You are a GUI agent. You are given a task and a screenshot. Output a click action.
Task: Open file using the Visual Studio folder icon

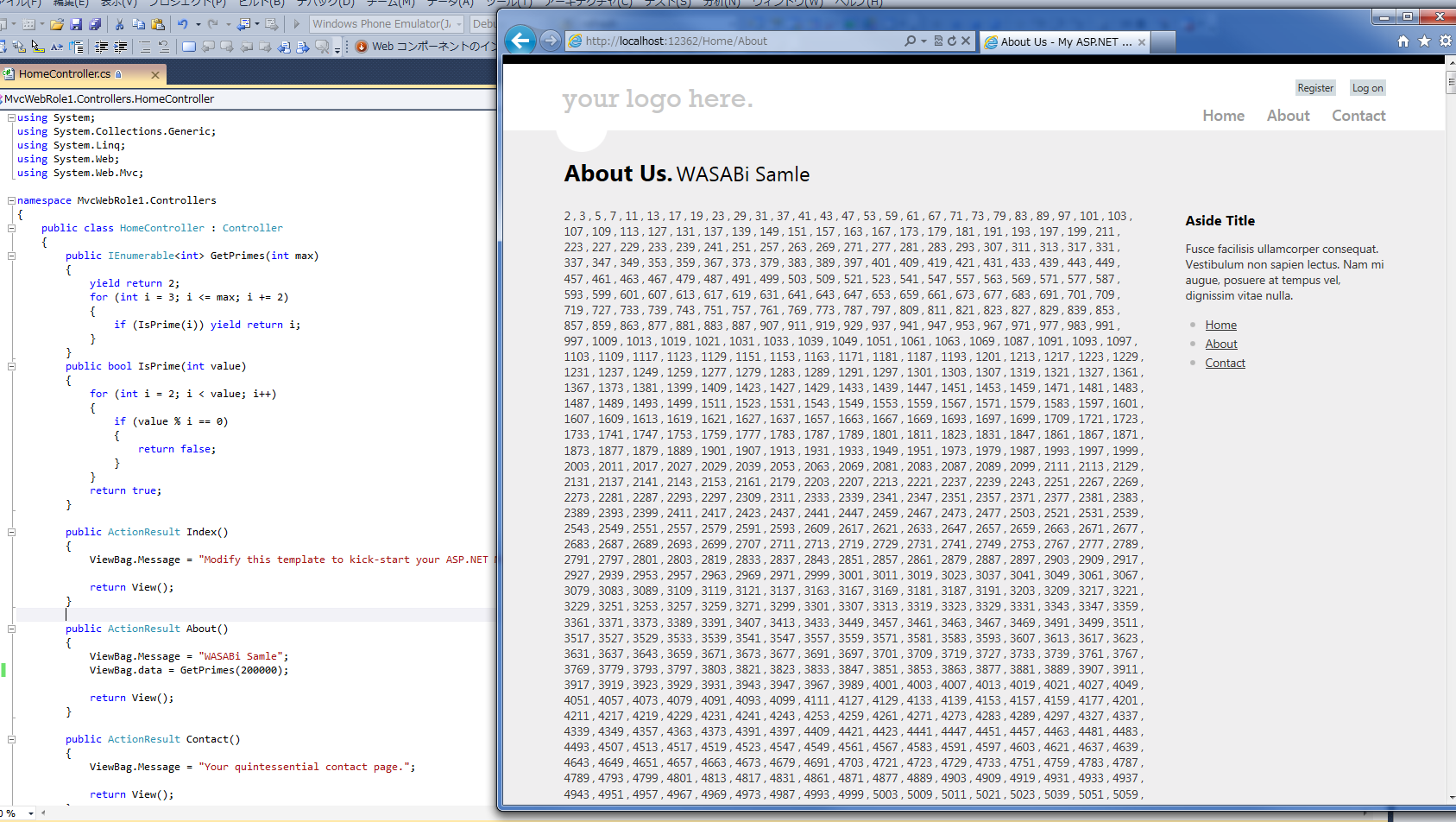pyautogui.click(x=57, y=24)
